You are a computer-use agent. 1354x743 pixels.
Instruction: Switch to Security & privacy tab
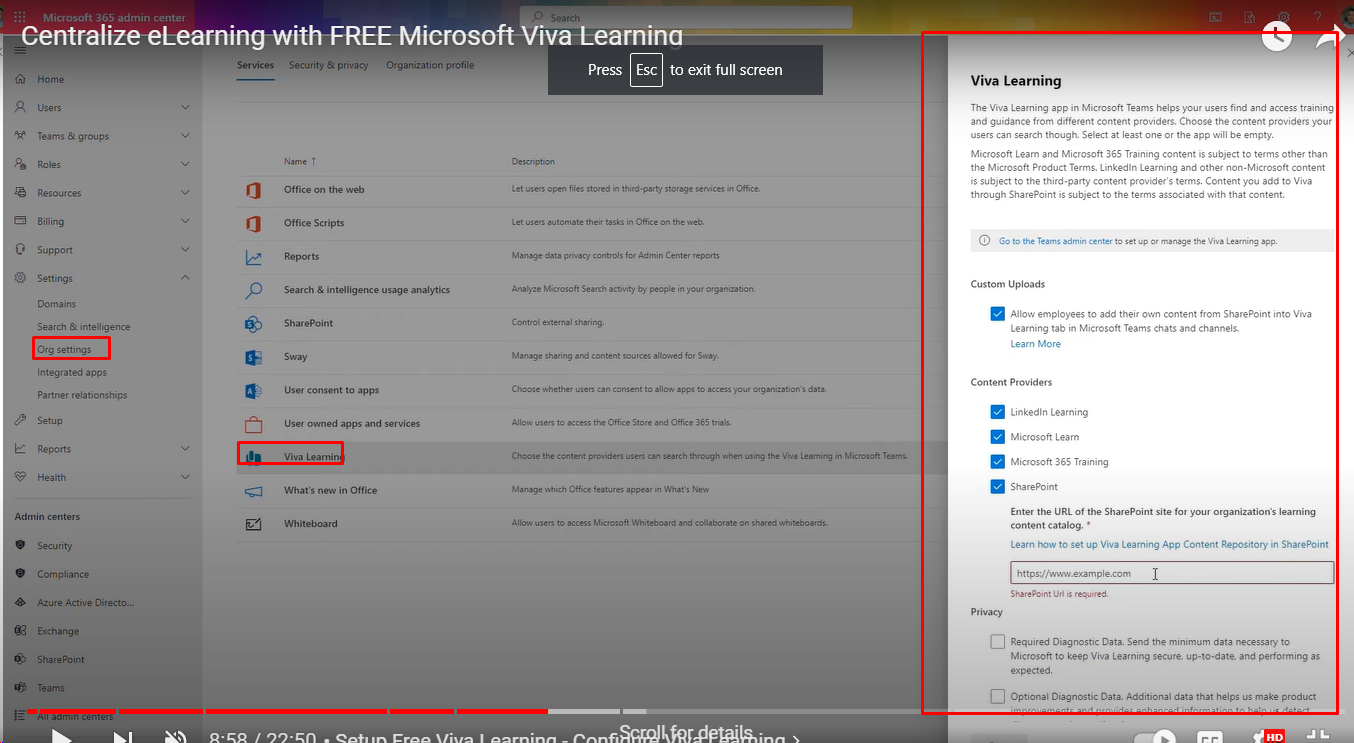coord(329,65)
